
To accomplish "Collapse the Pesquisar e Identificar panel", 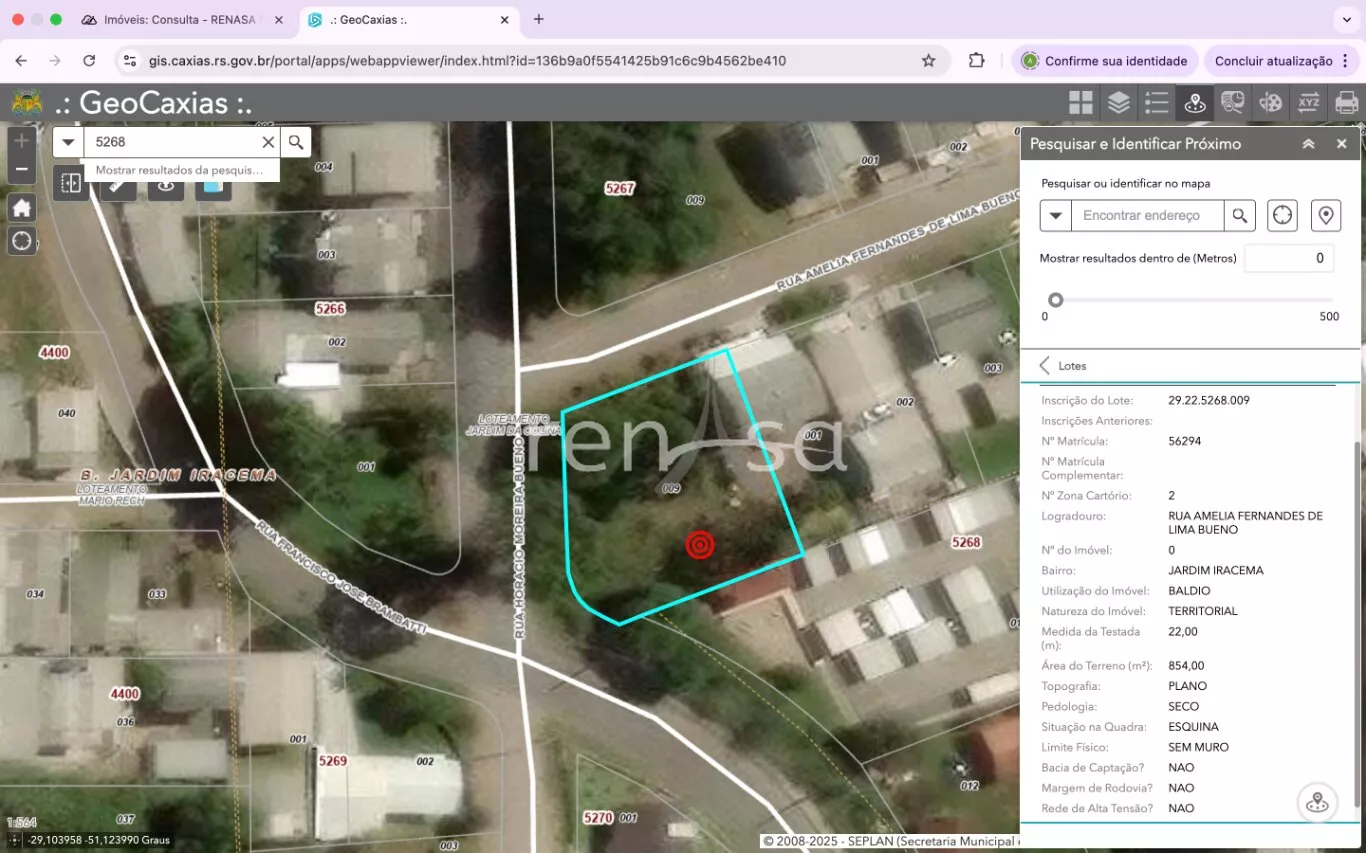I will pyautogui.click(x=1308, y=144).
